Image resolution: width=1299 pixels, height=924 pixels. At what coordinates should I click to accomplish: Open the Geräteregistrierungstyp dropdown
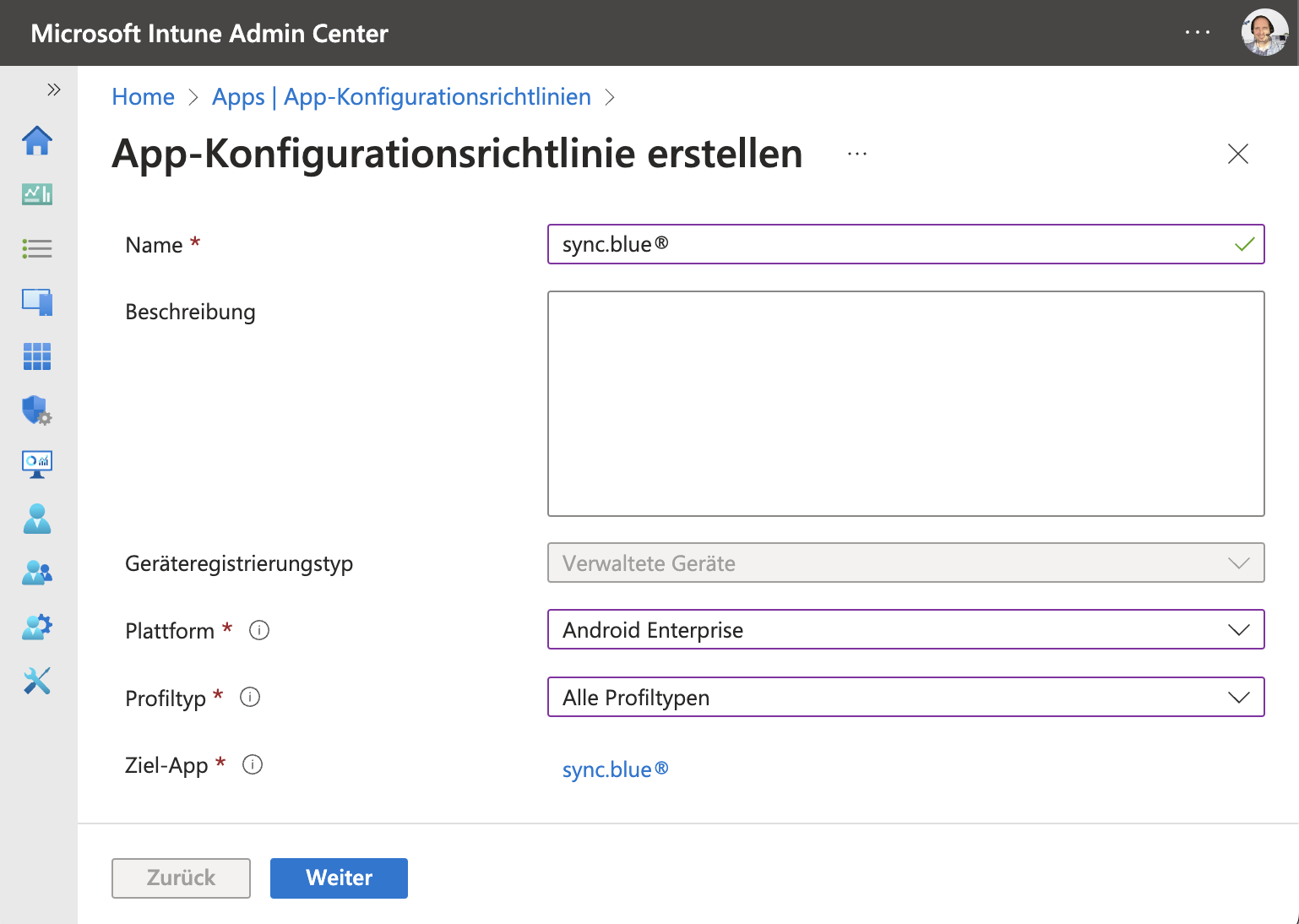905,563
